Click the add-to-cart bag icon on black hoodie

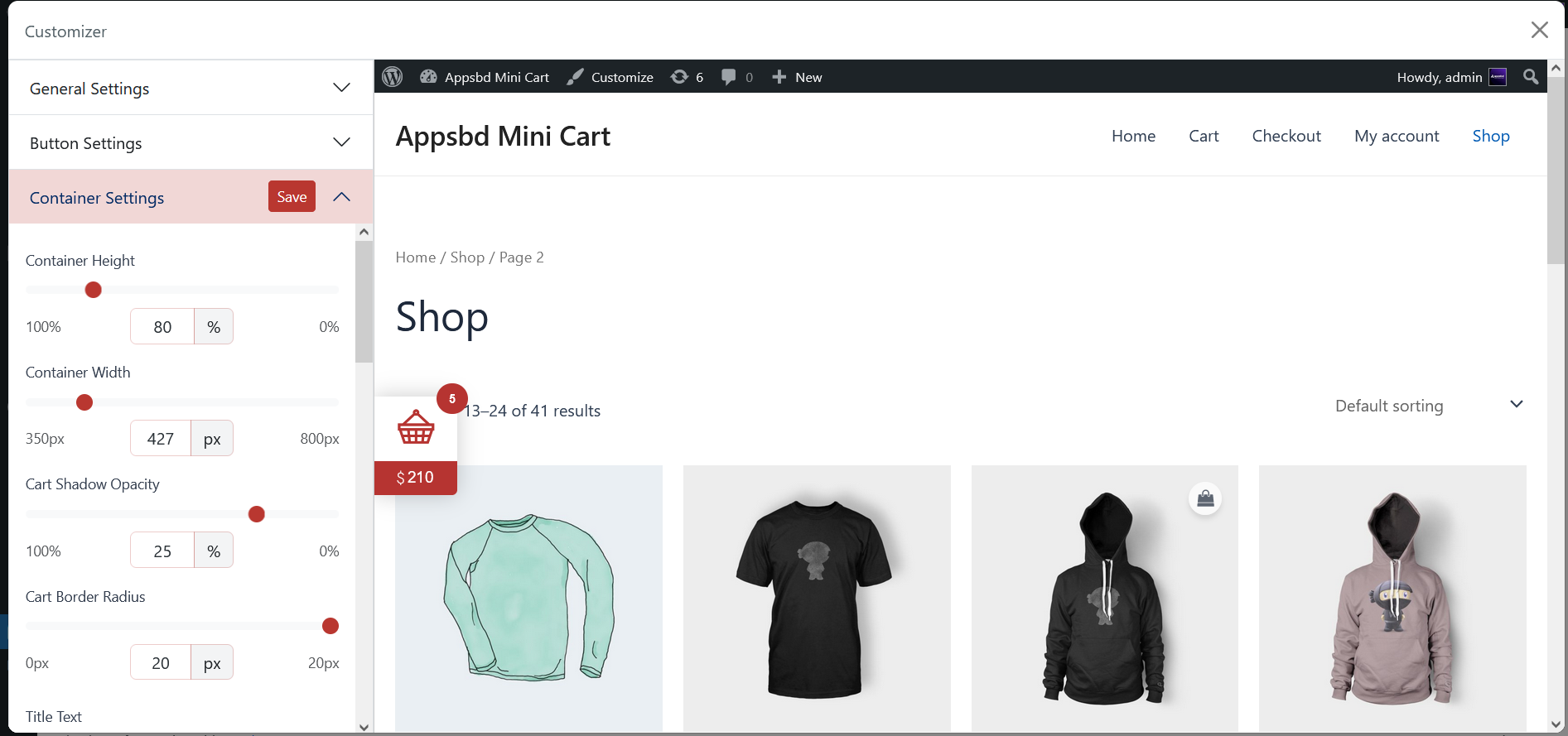1205,498
